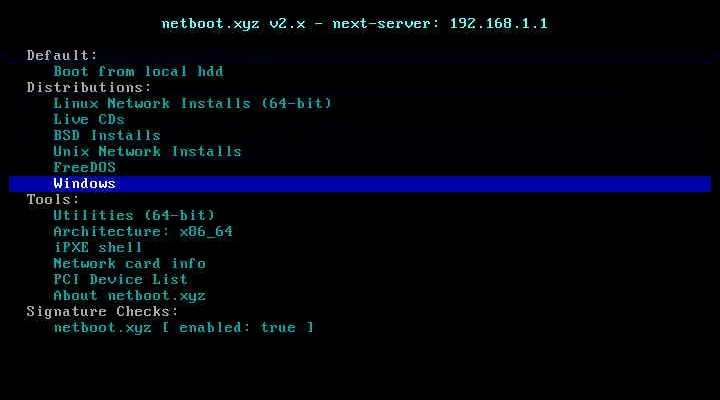
Task: Open Linux Network Installs (64-bit)
Action: [x=192, y=104]
